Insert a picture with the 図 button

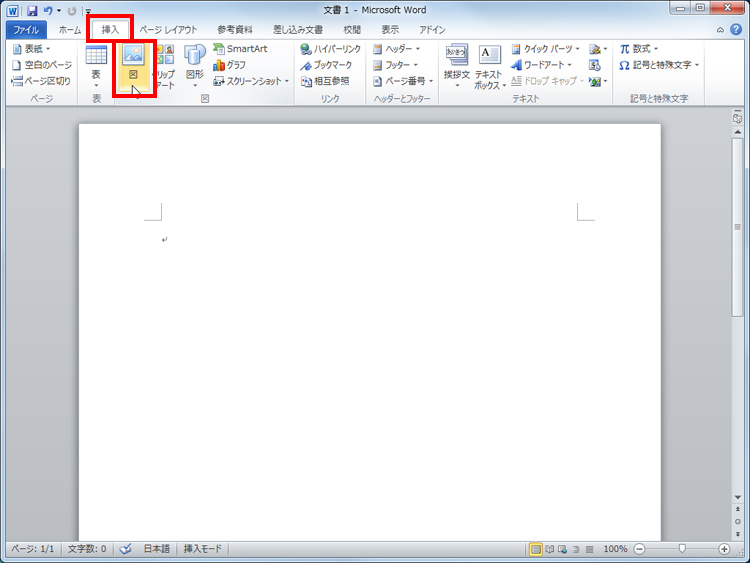coord(133,67)
